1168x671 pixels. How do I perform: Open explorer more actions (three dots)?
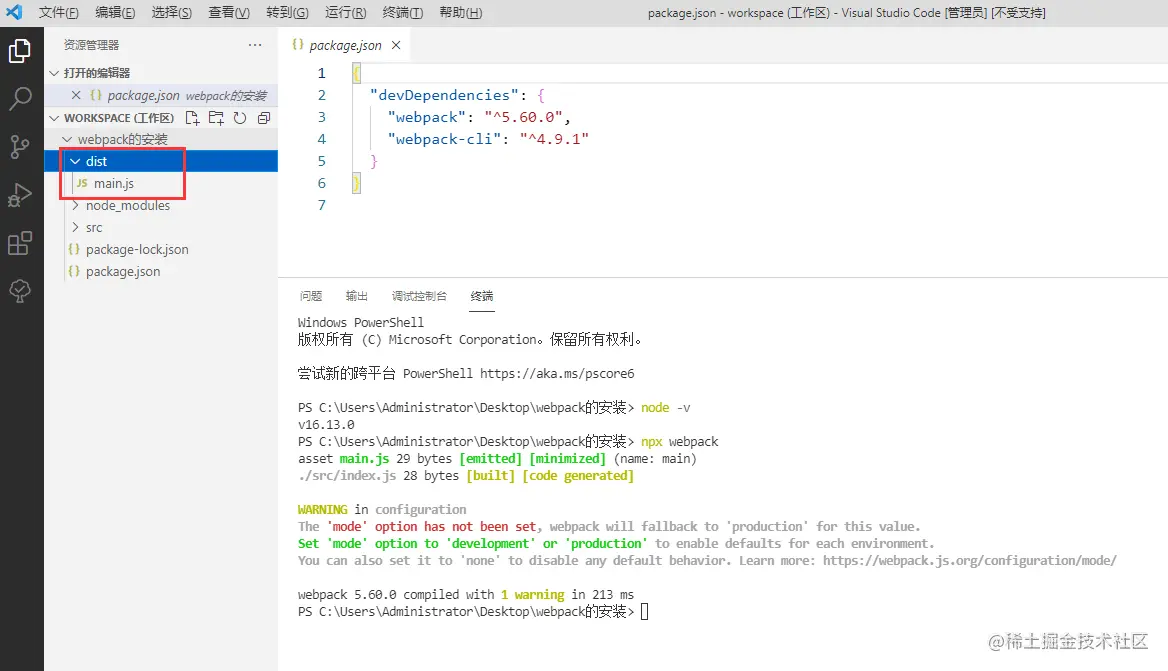[255, 45]
